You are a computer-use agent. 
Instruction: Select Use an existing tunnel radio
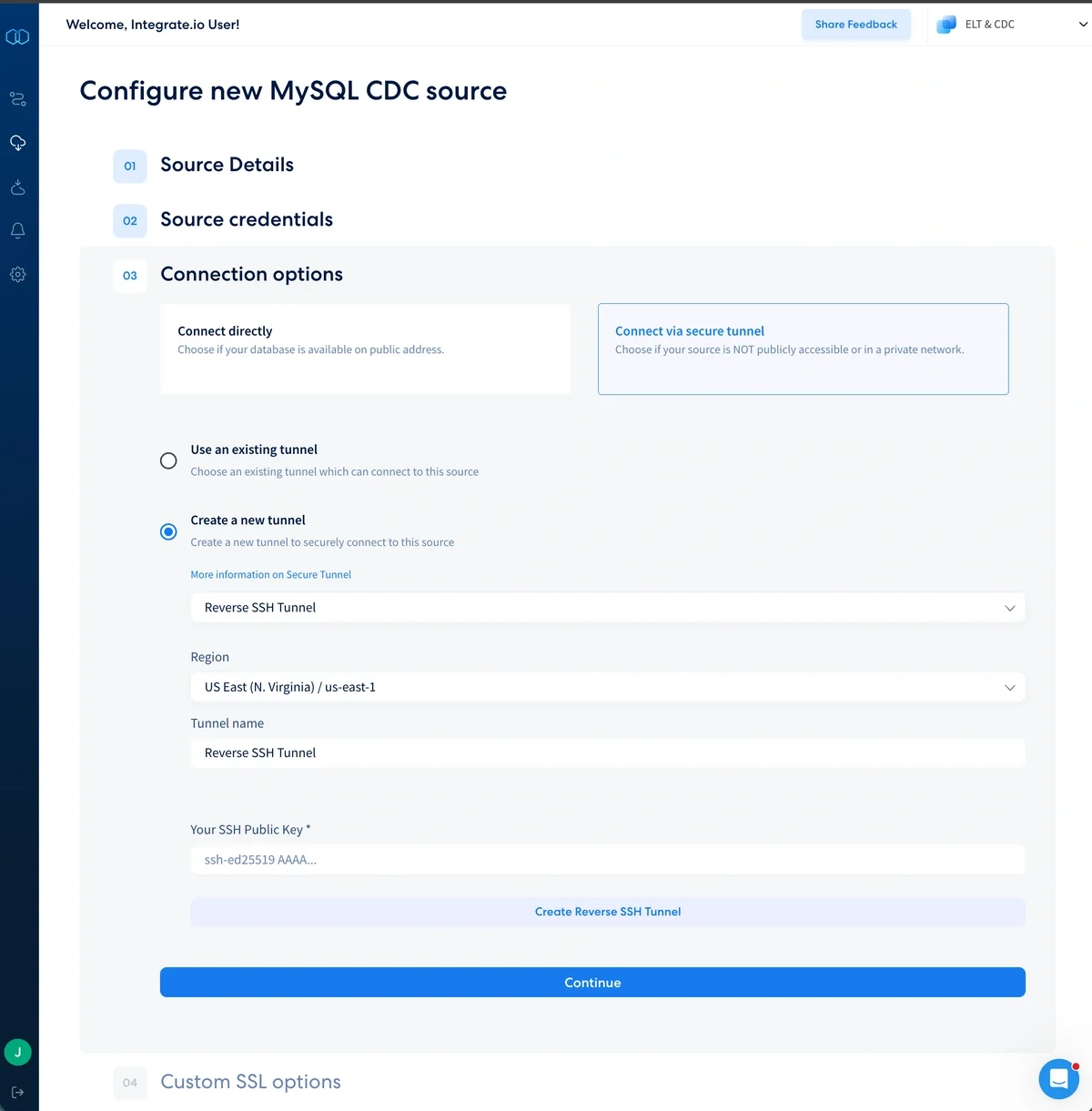pos(168,460)
